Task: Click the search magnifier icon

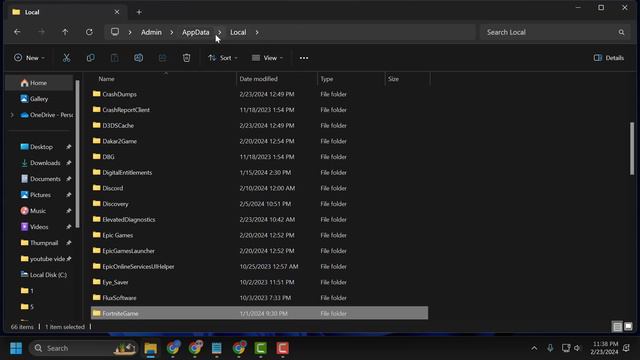Action: coord(621,32)
